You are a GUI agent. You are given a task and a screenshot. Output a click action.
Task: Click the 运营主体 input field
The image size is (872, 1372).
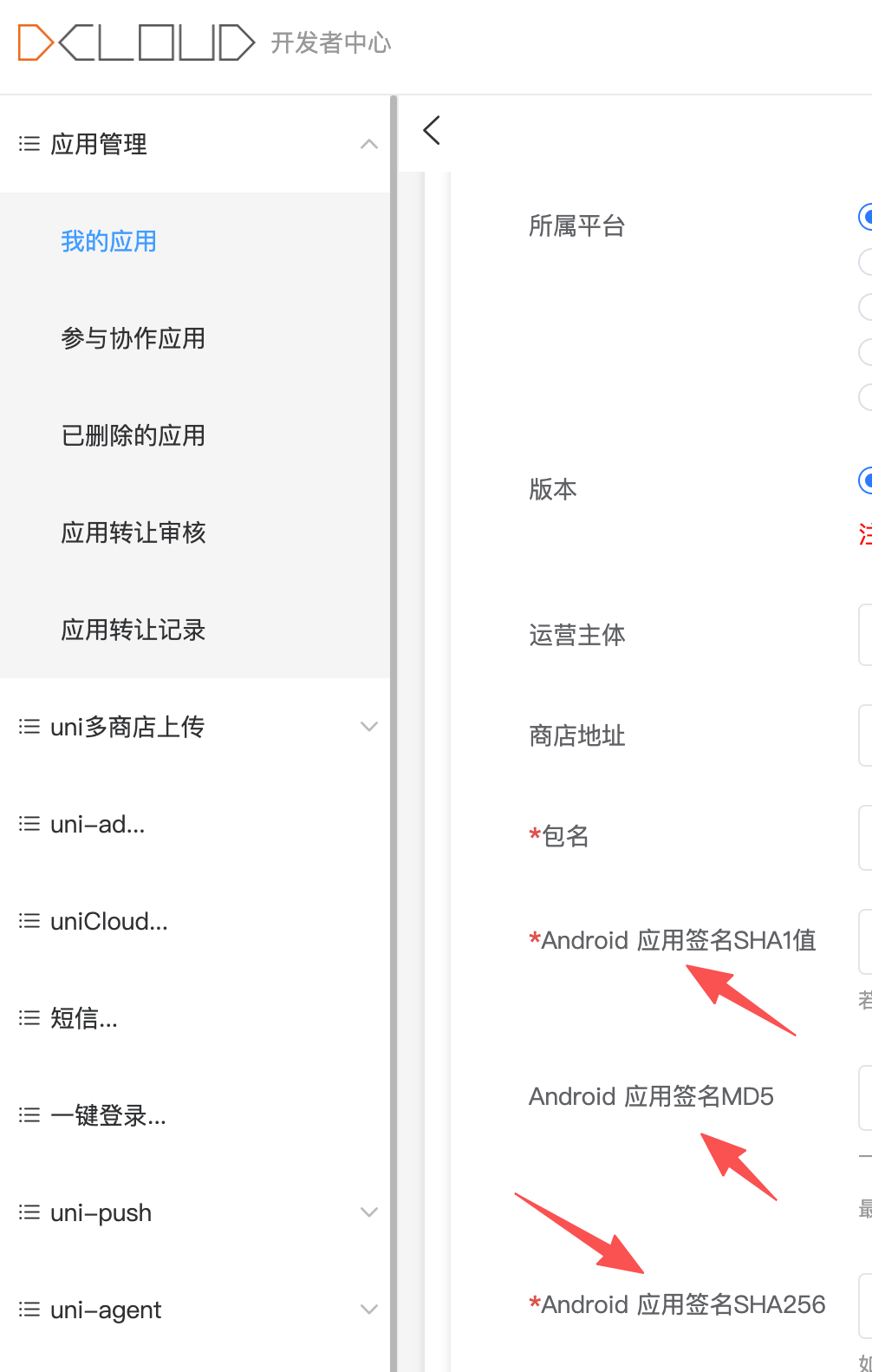point(865,635)
